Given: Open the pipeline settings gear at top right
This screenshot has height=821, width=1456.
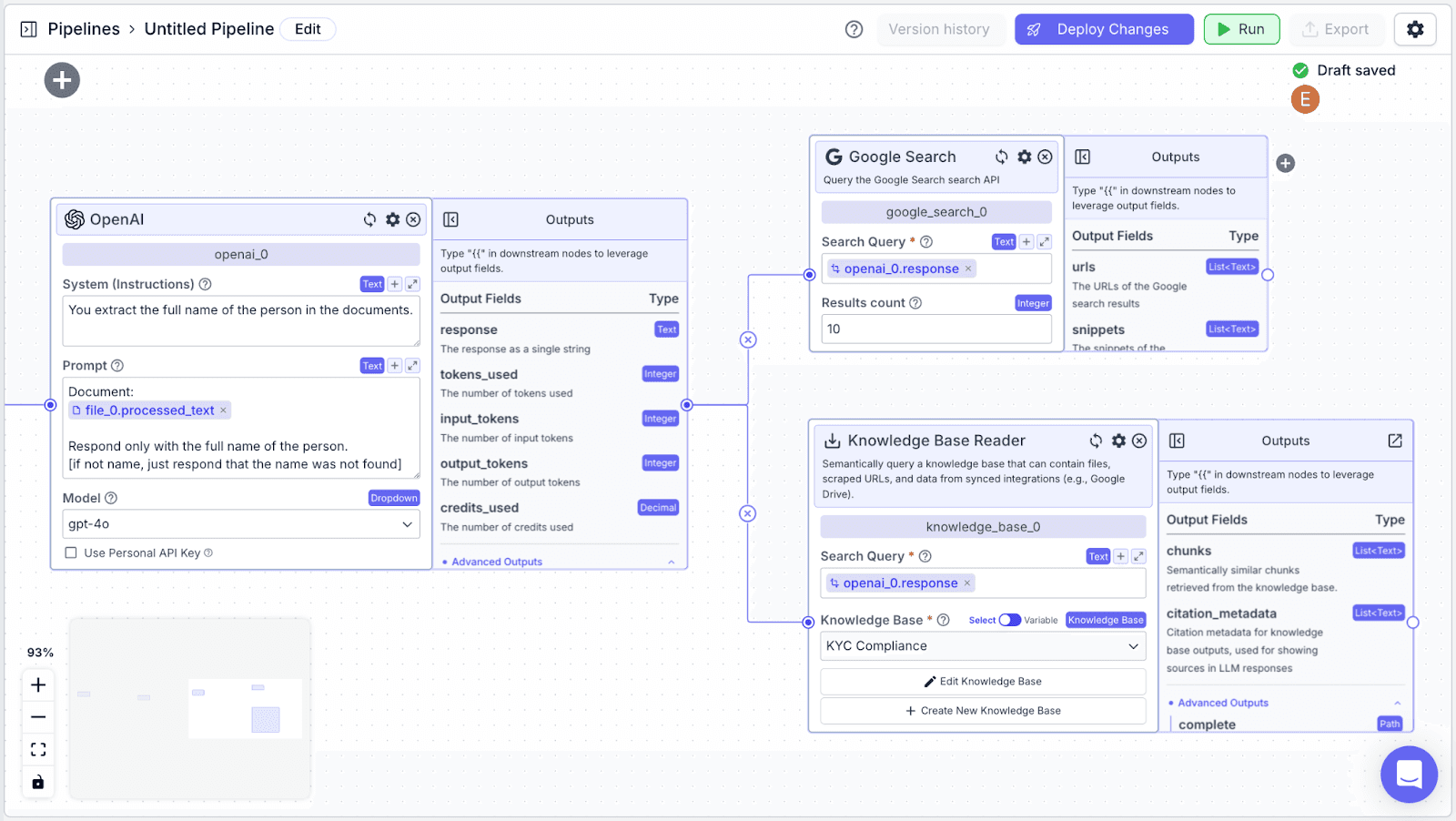Looking at the screenshot, I should tap(1415, 29).
